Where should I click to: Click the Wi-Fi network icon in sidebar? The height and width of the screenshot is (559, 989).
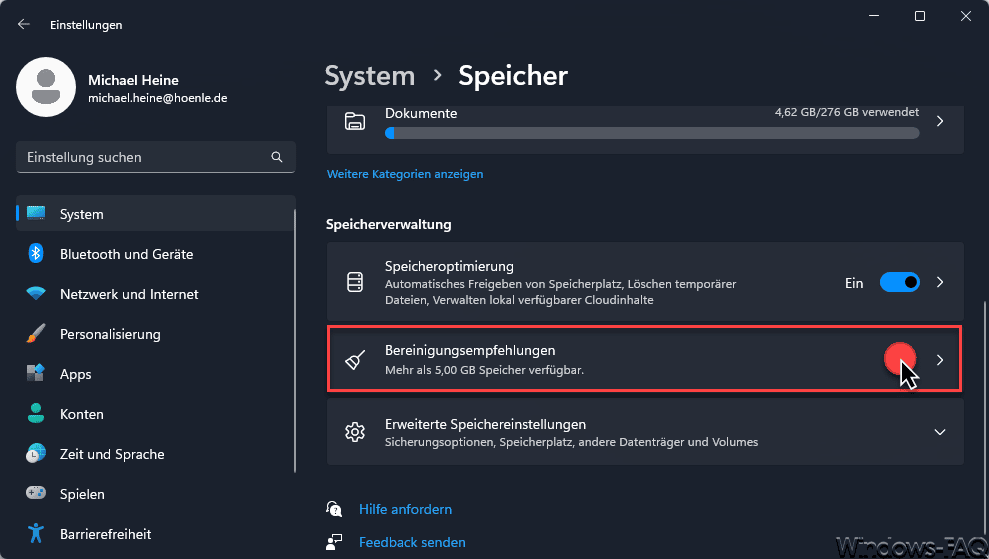coord(36,294)
